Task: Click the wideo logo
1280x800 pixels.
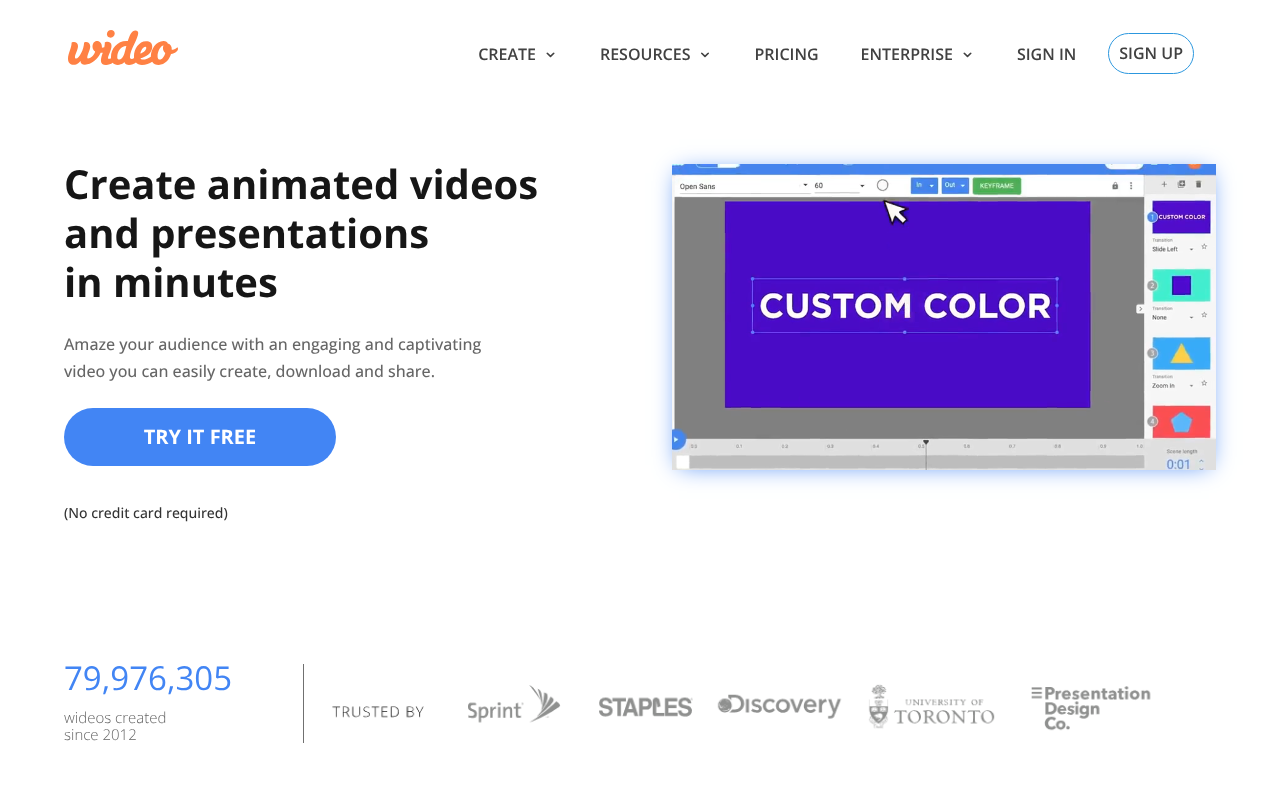Action: [x=122, y=50]
